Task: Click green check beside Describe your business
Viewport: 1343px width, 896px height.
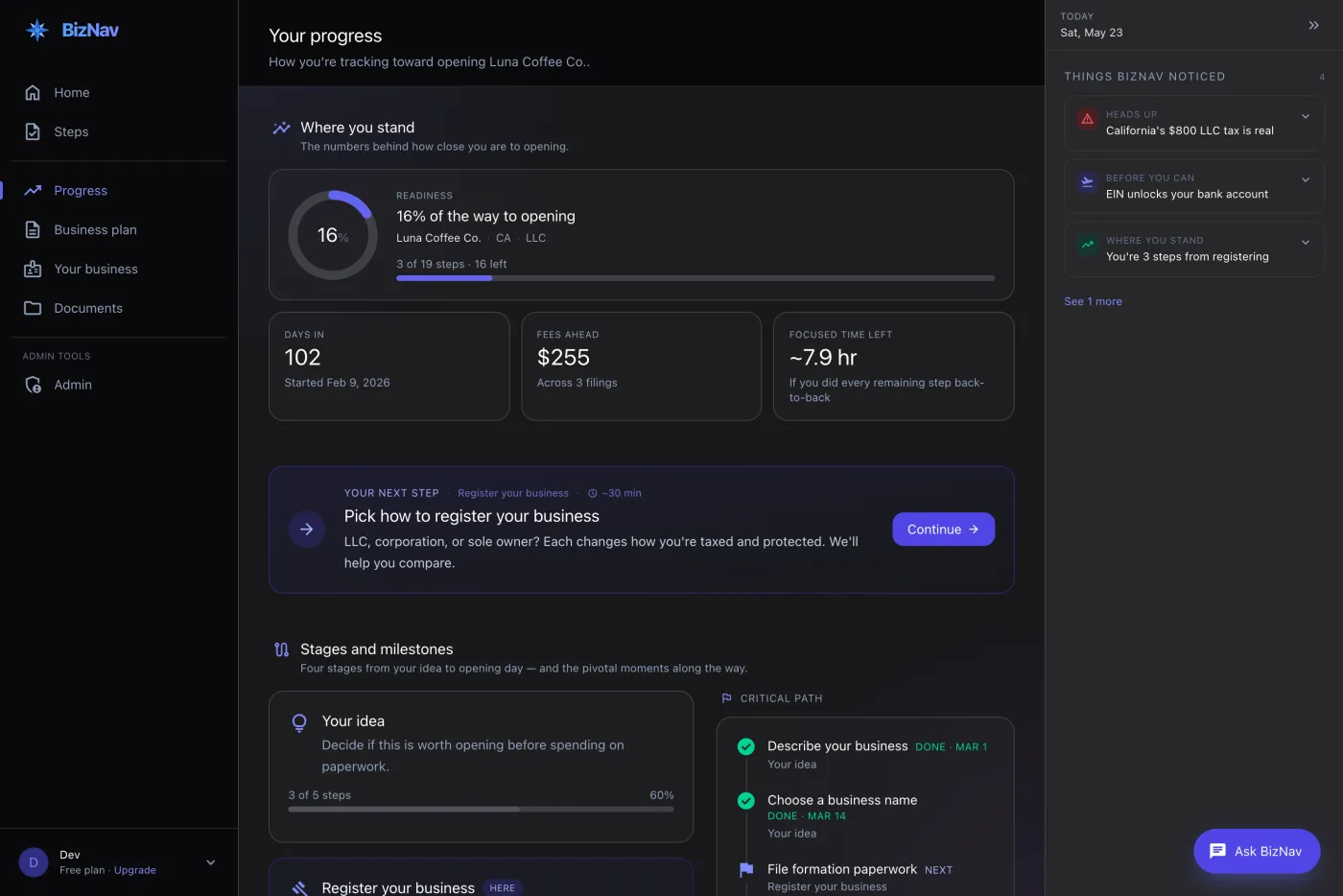Action: 745,746
